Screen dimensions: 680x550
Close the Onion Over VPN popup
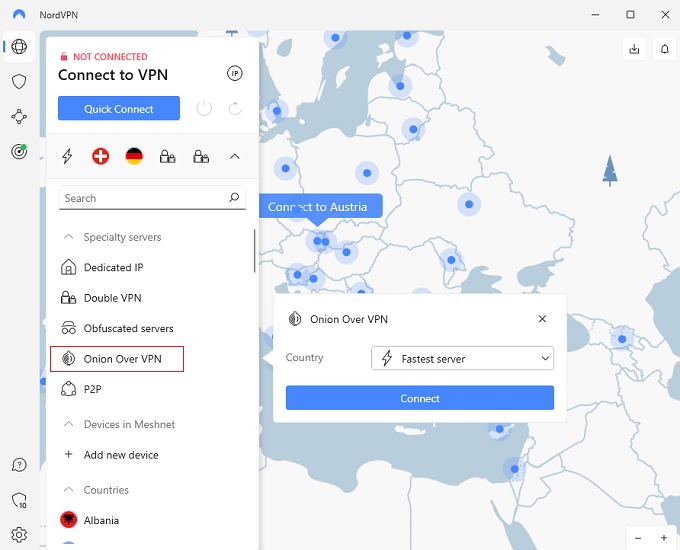(x=542, y=319)
